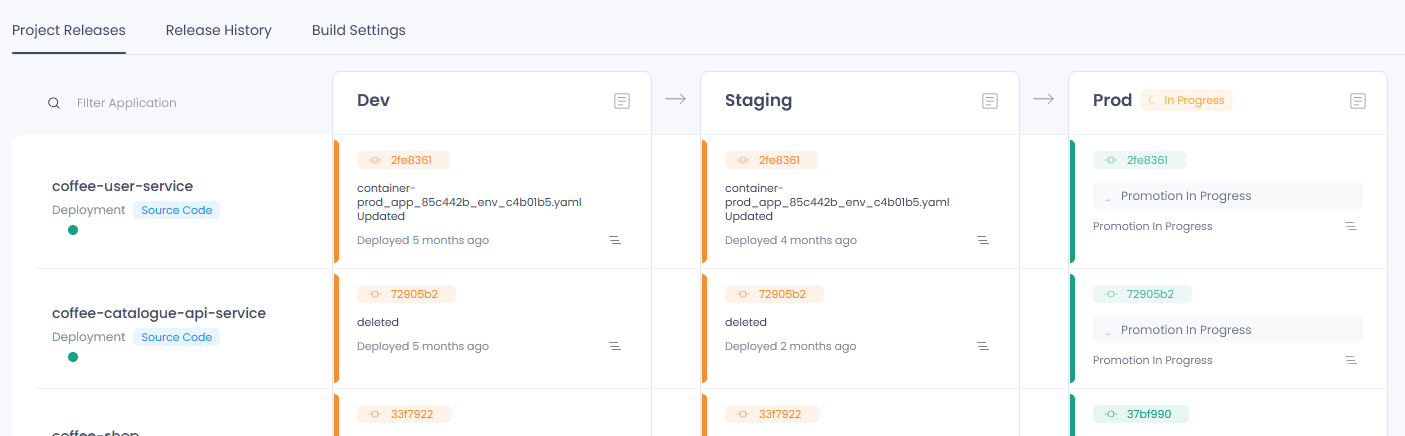Switch to the Release History tab
The height and width of the screenshot is (436, 1405).
click(x=219, y=30)
